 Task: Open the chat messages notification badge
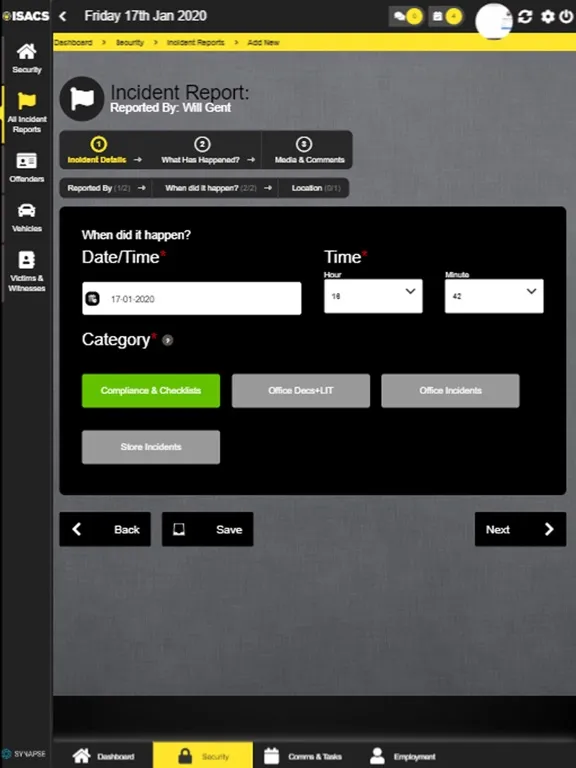pos(407,16)
